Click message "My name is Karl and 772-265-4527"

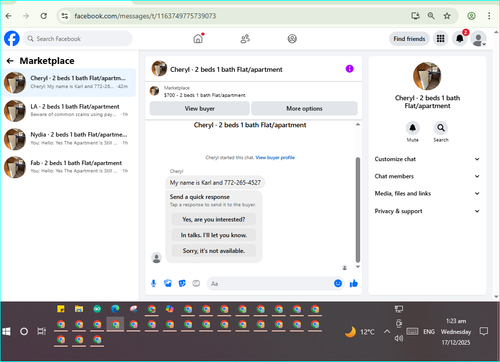pos(215,182)
